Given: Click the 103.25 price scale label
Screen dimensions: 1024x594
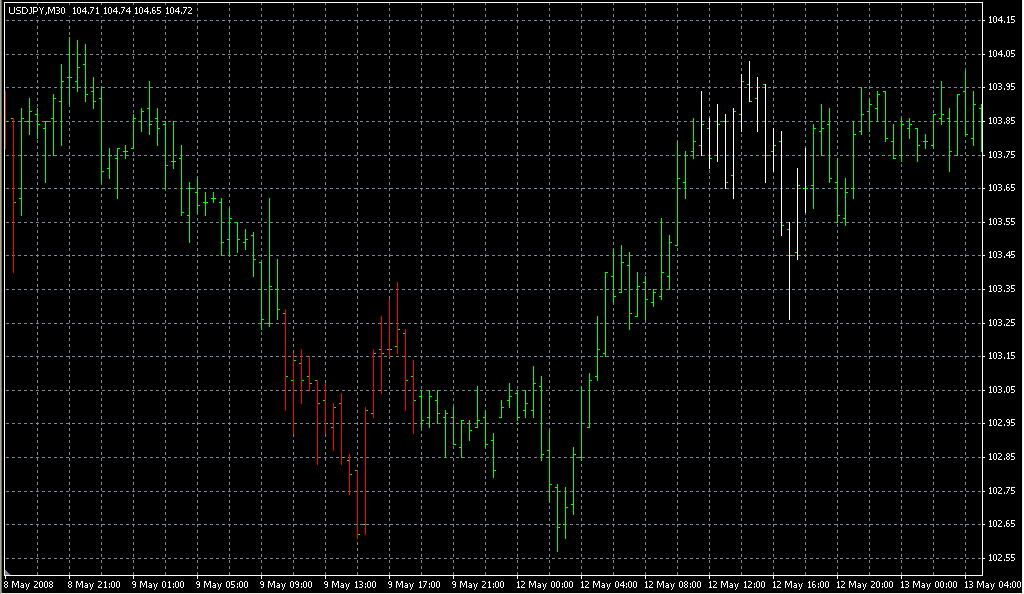Looking at the screenshot, I should [1001, 322].
